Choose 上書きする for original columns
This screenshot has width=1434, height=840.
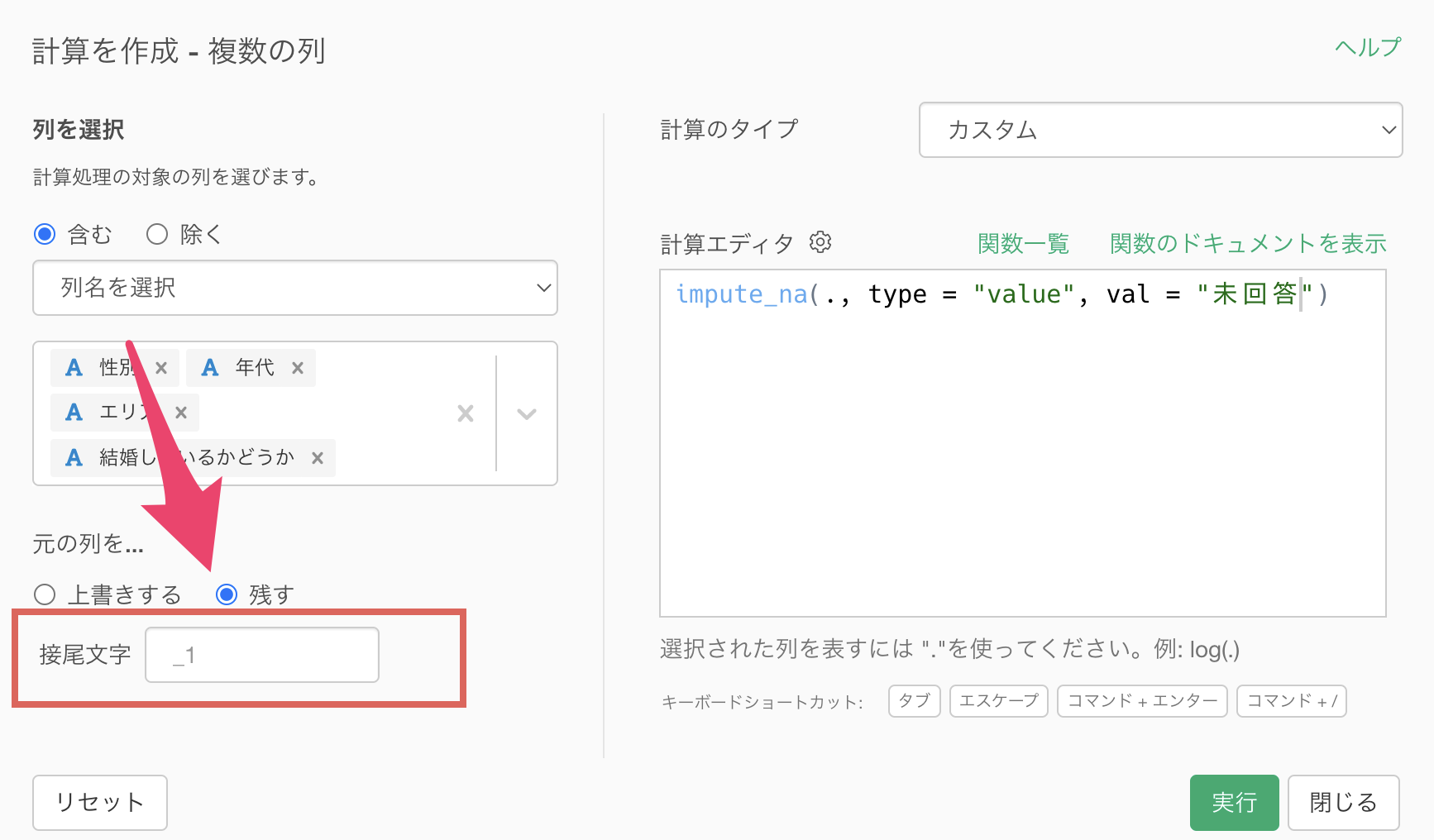[45, 594]
